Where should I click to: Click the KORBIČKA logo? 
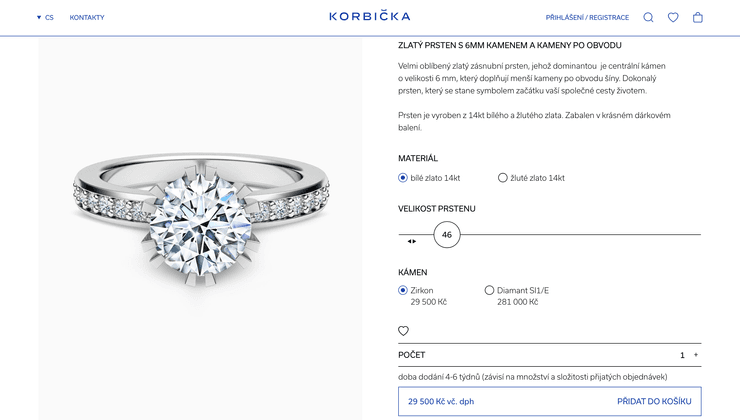pyautogui.click(x=369, y=16)
